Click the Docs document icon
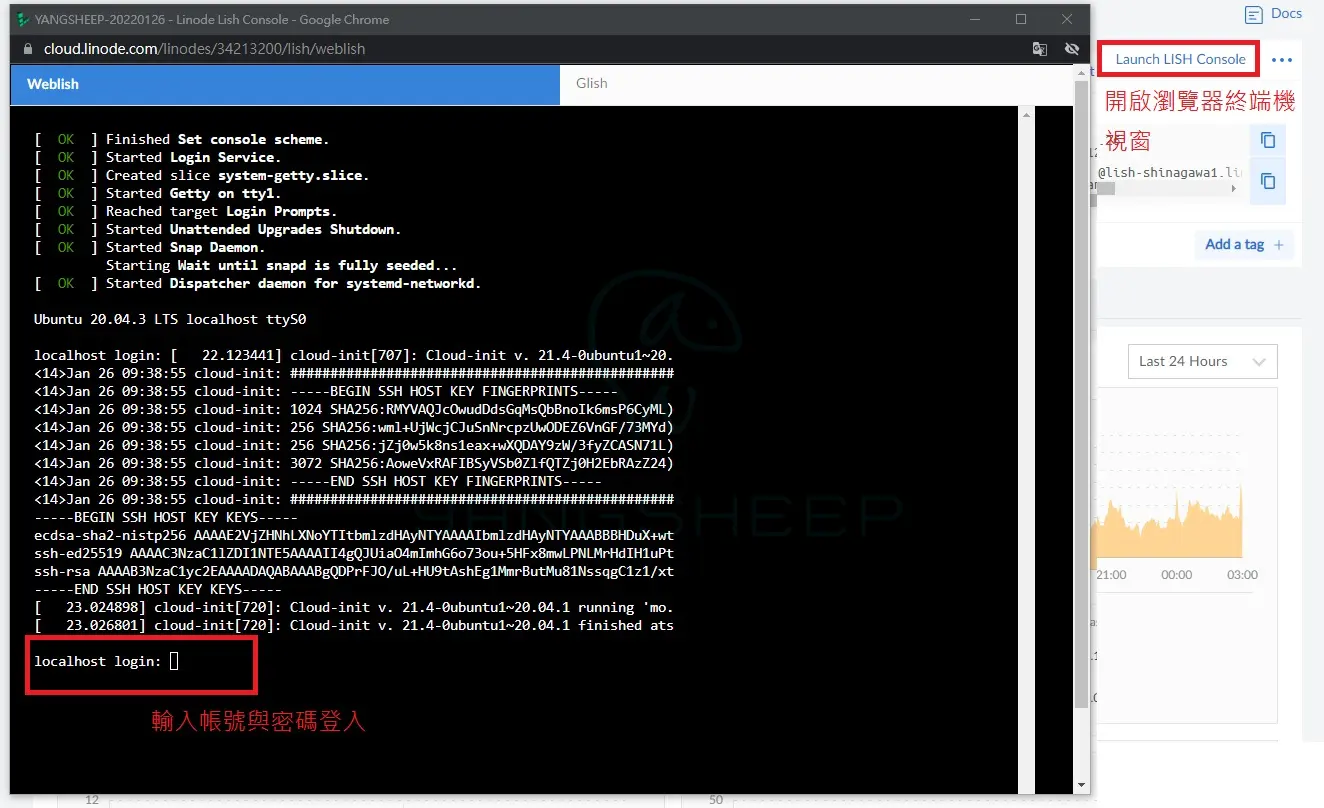 pos(1253,15)
